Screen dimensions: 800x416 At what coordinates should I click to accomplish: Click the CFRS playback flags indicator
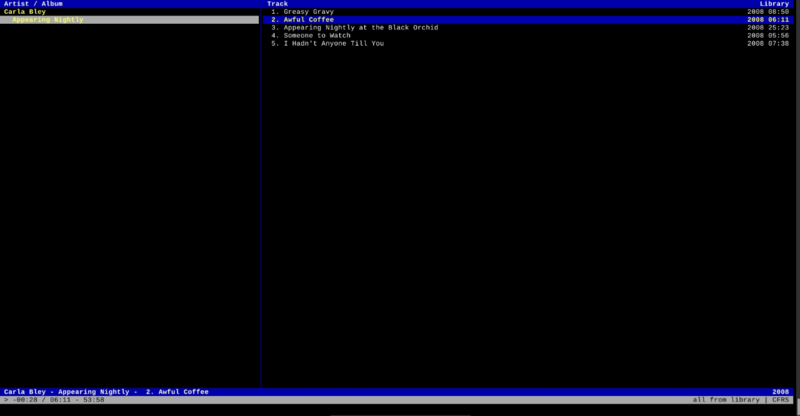point(781,400)
